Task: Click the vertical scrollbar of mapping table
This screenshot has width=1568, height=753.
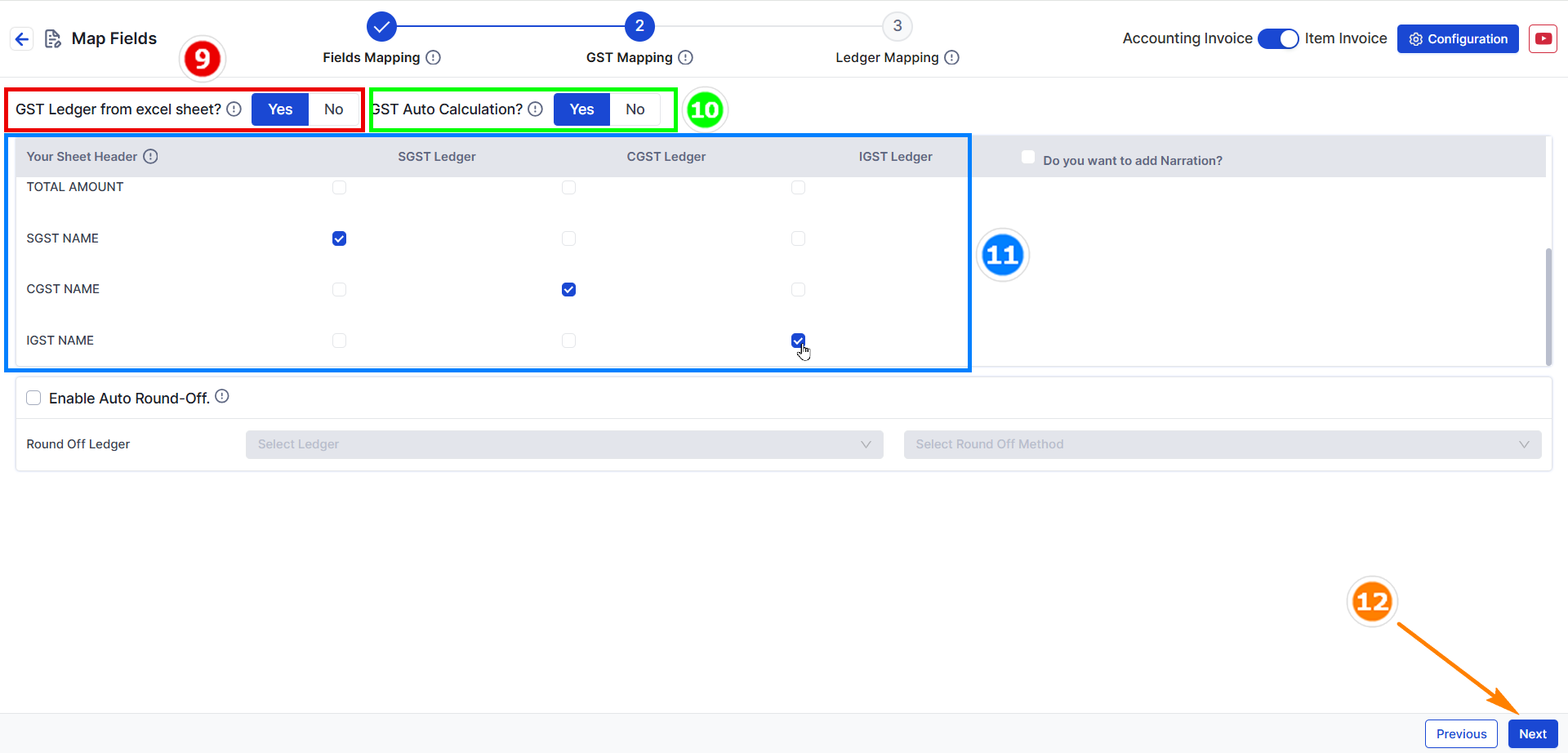Action: pyautogui.click(x=1548, y=306)
